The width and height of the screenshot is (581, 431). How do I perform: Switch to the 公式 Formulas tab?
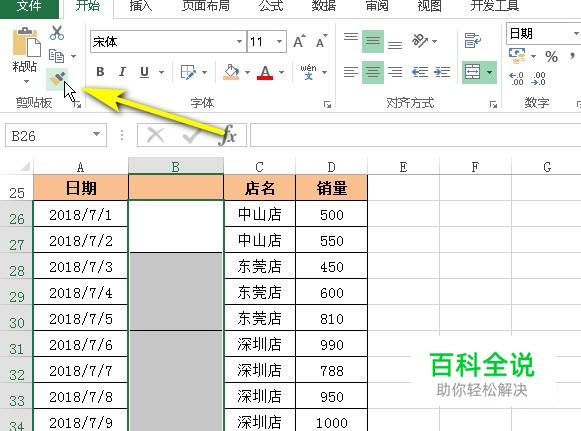coord(271,6)
